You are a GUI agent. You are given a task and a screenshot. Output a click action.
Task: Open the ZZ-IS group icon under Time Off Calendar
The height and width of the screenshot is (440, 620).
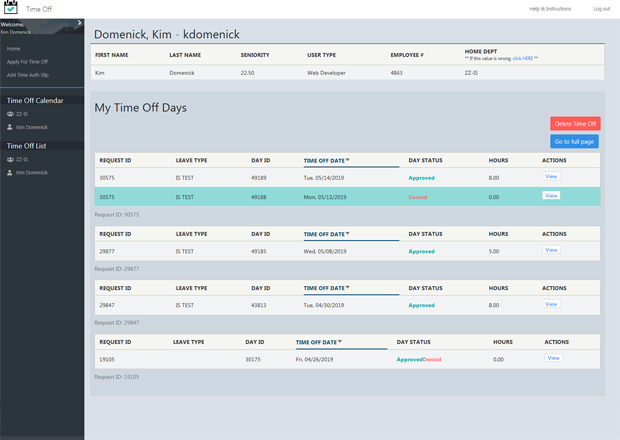(10, 114)
